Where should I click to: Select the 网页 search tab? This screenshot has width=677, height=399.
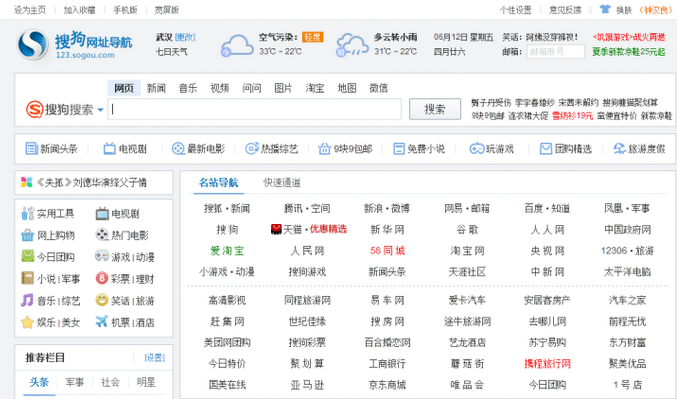(124, 88)
